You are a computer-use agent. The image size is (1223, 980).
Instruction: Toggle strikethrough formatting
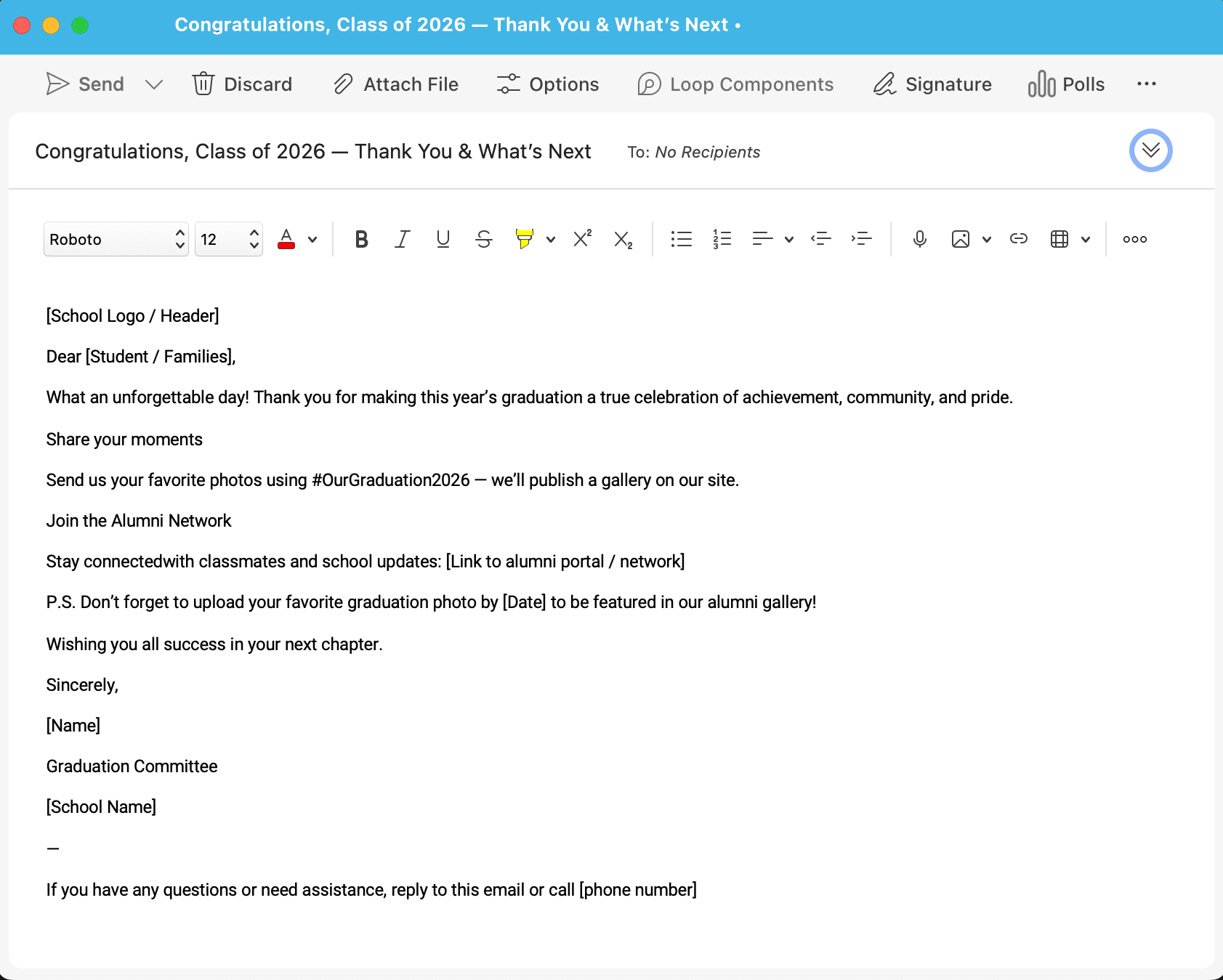(484, 239)
